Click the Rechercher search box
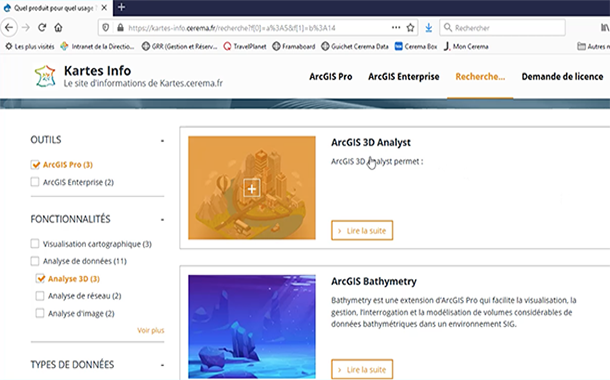The width and height of the screenshot is (610, 380). 502,28
